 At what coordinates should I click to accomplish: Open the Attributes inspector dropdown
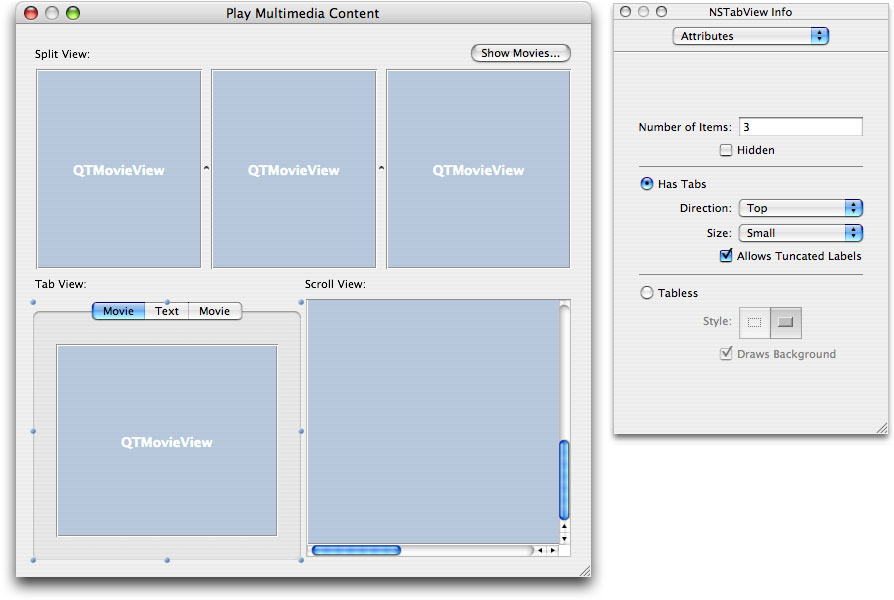coord(750,35)
